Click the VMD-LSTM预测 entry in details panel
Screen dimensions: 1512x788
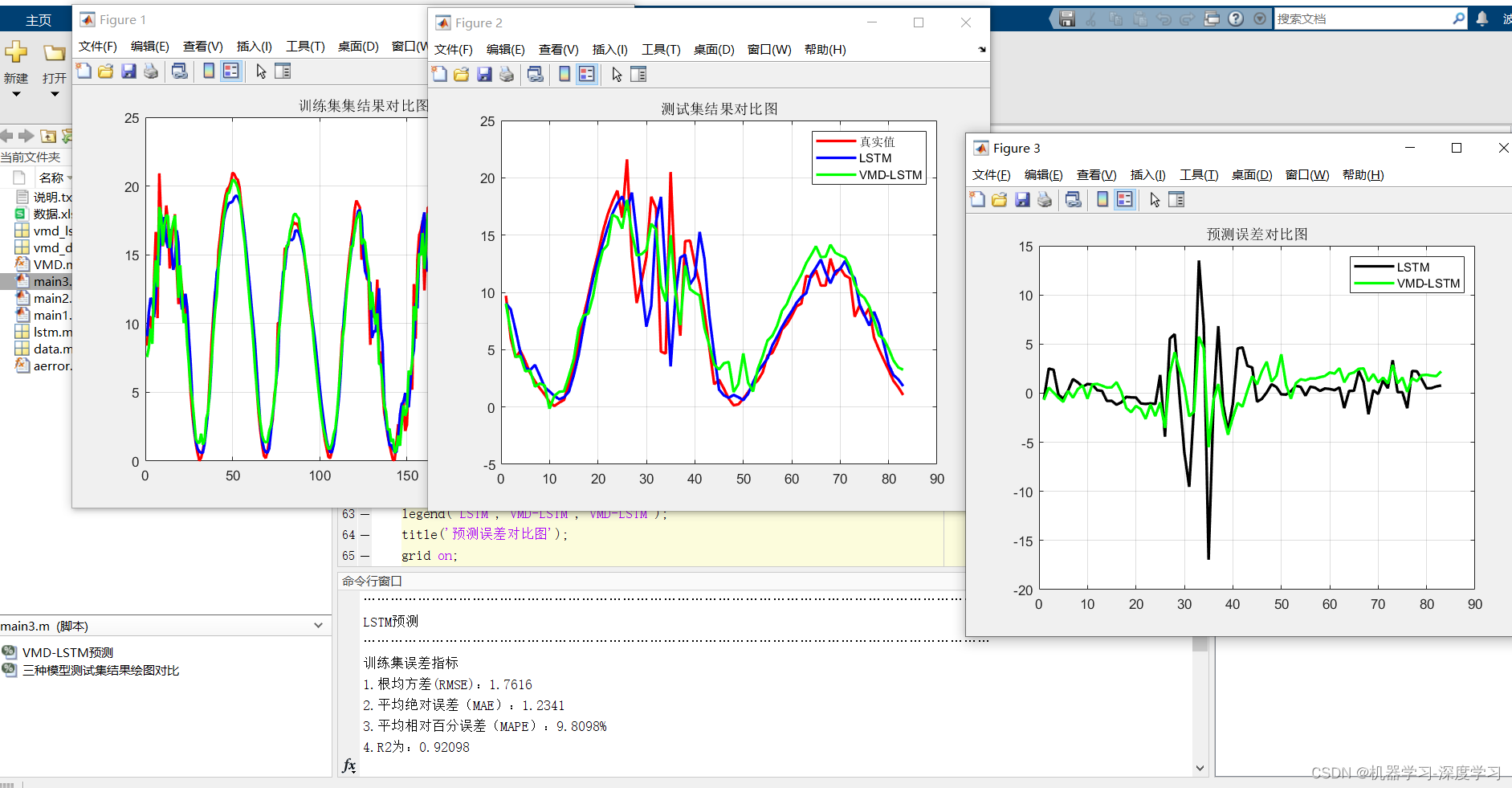click(67, 652)
